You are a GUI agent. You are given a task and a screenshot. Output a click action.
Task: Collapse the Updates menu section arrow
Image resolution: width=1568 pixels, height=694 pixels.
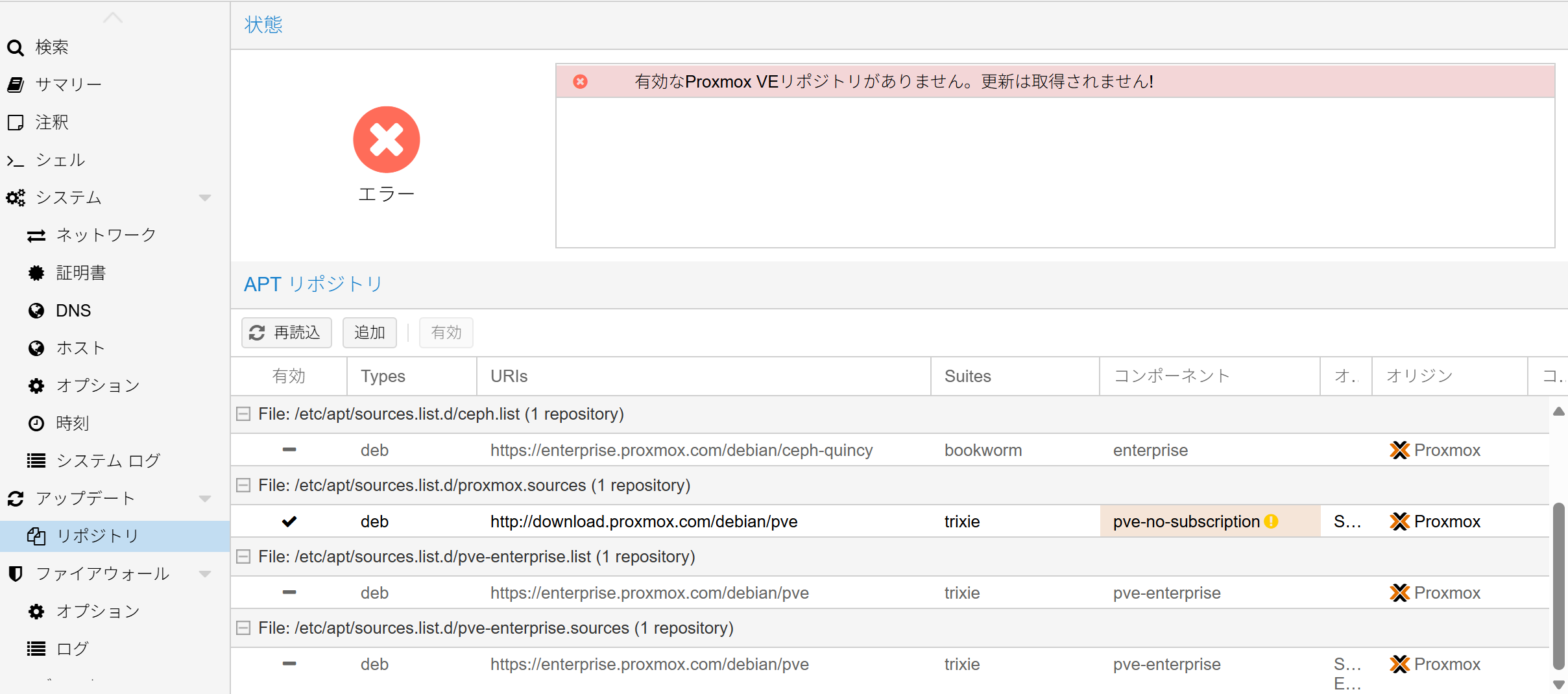pyautogui.click(x=205, y=499)
